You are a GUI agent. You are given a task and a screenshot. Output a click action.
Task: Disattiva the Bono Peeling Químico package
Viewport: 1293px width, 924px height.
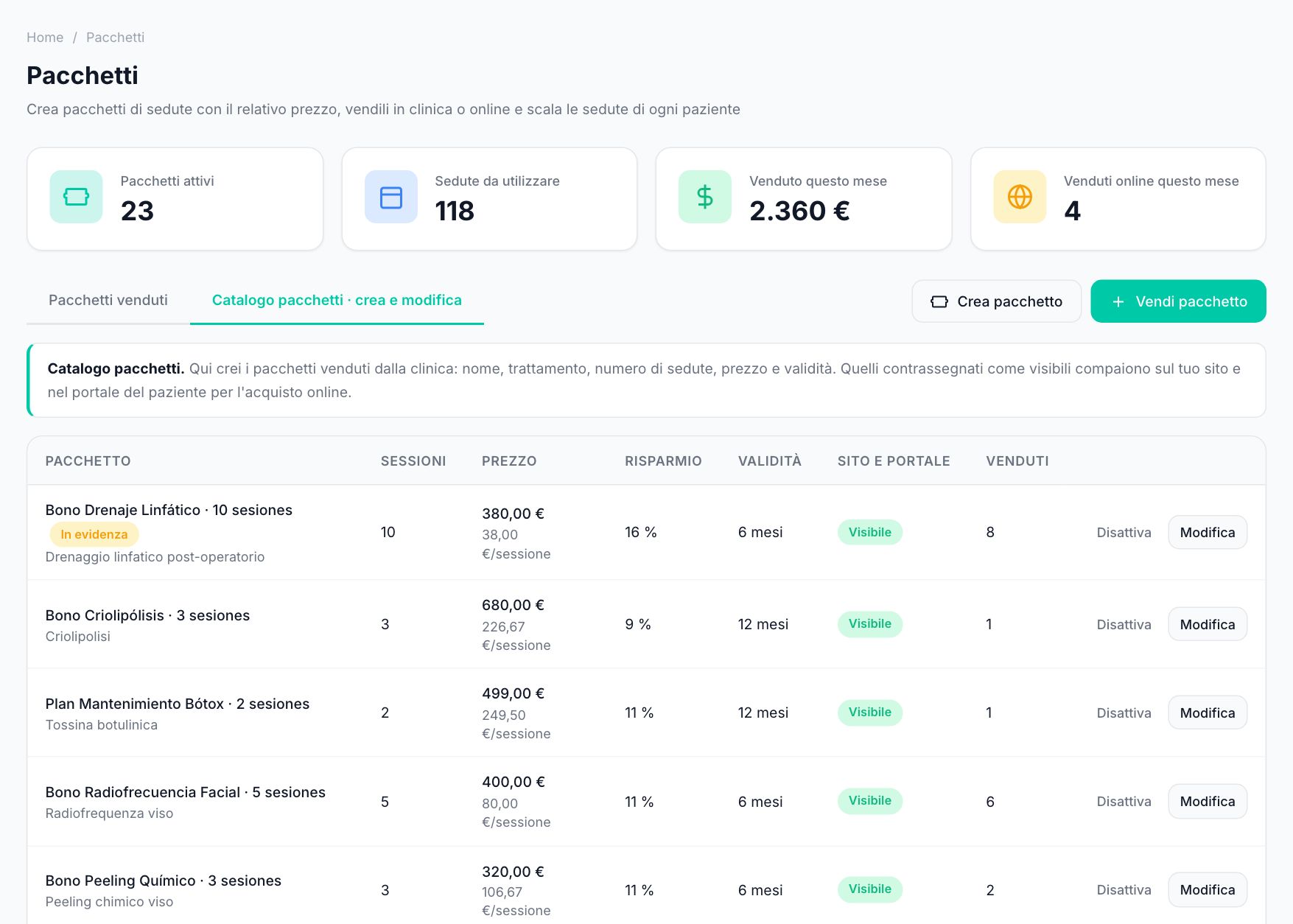[x=1124, y=889]
